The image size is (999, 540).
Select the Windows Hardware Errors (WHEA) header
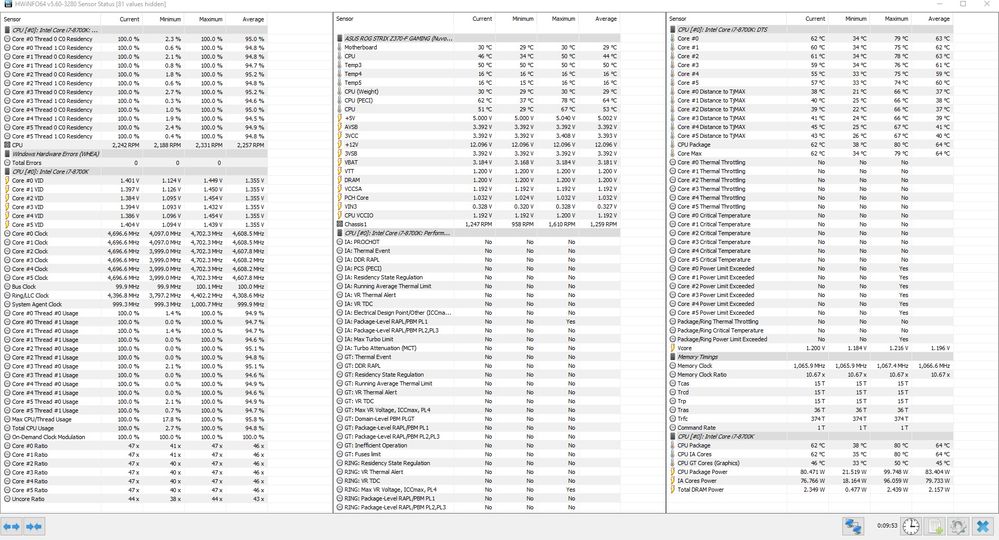click(134, 153)
